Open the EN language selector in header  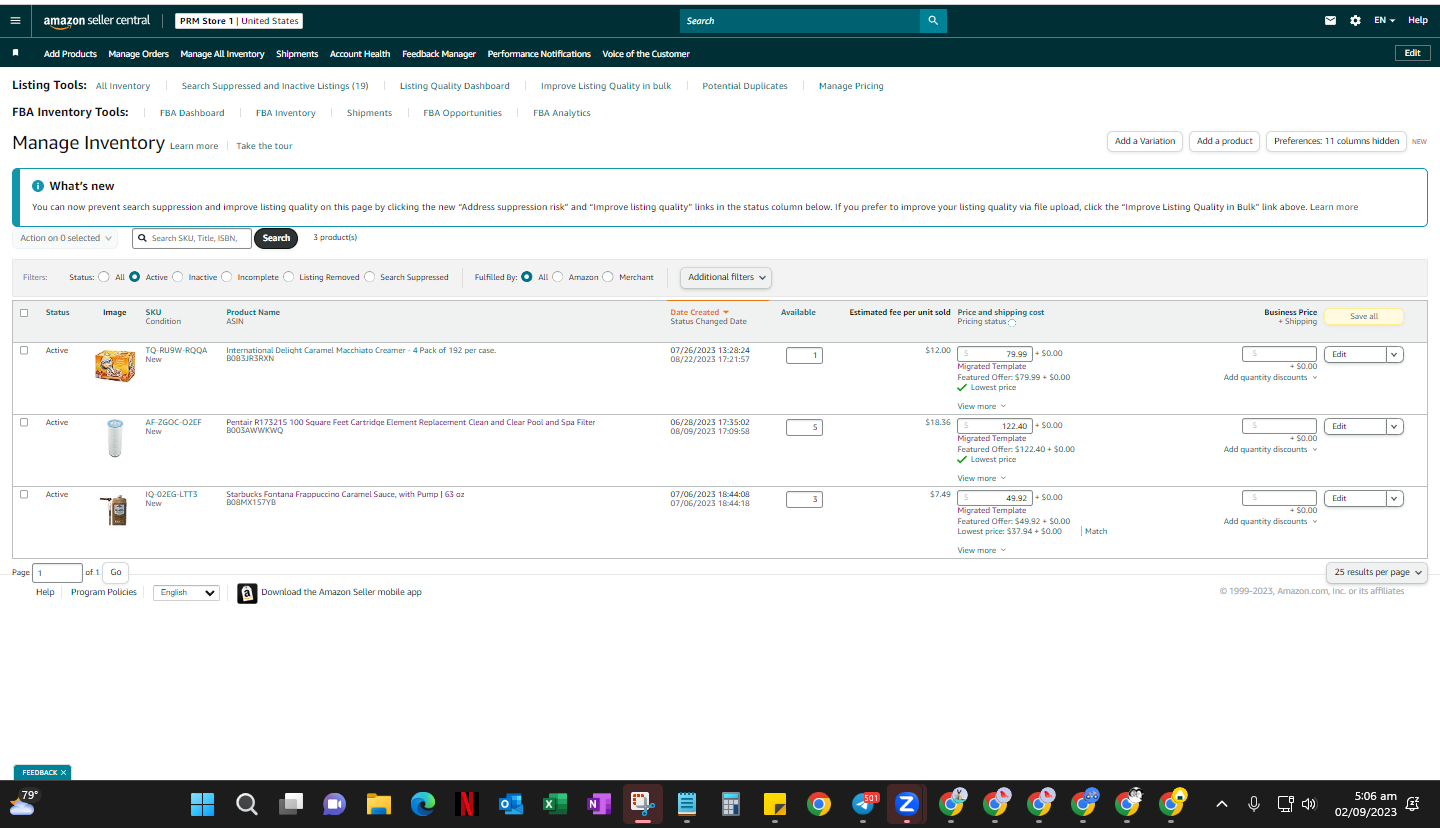1384,20
